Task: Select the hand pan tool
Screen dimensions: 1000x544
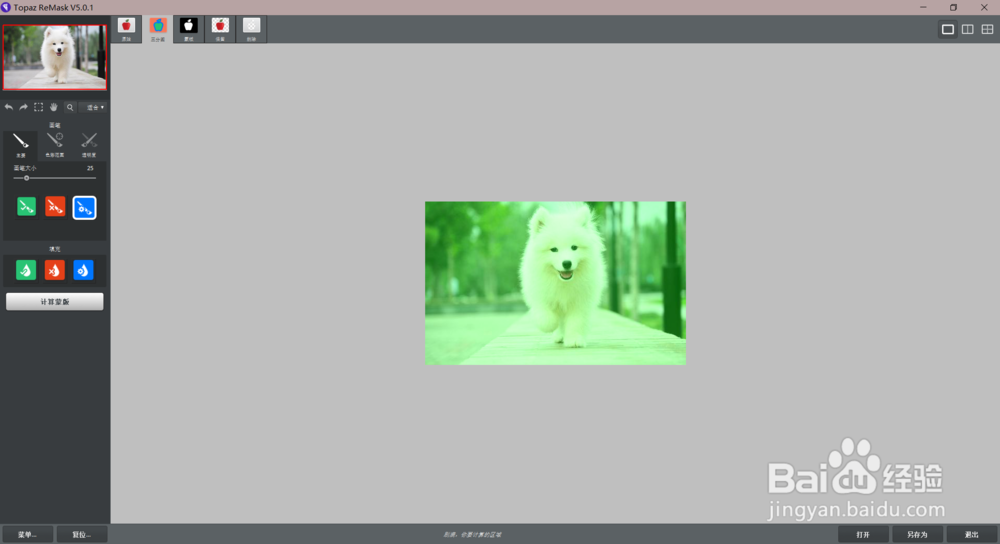Action: click(x=54, y=107)
